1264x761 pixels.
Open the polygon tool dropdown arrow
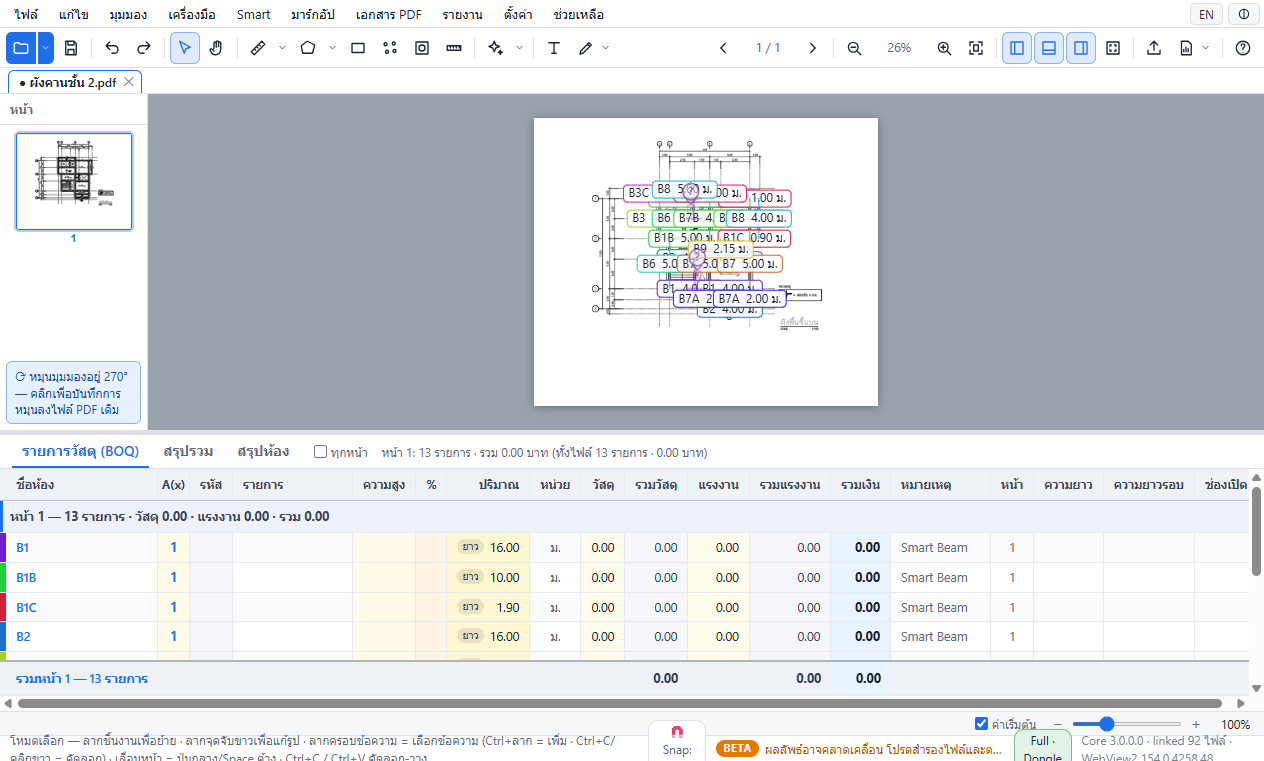(x=332, y=48)
